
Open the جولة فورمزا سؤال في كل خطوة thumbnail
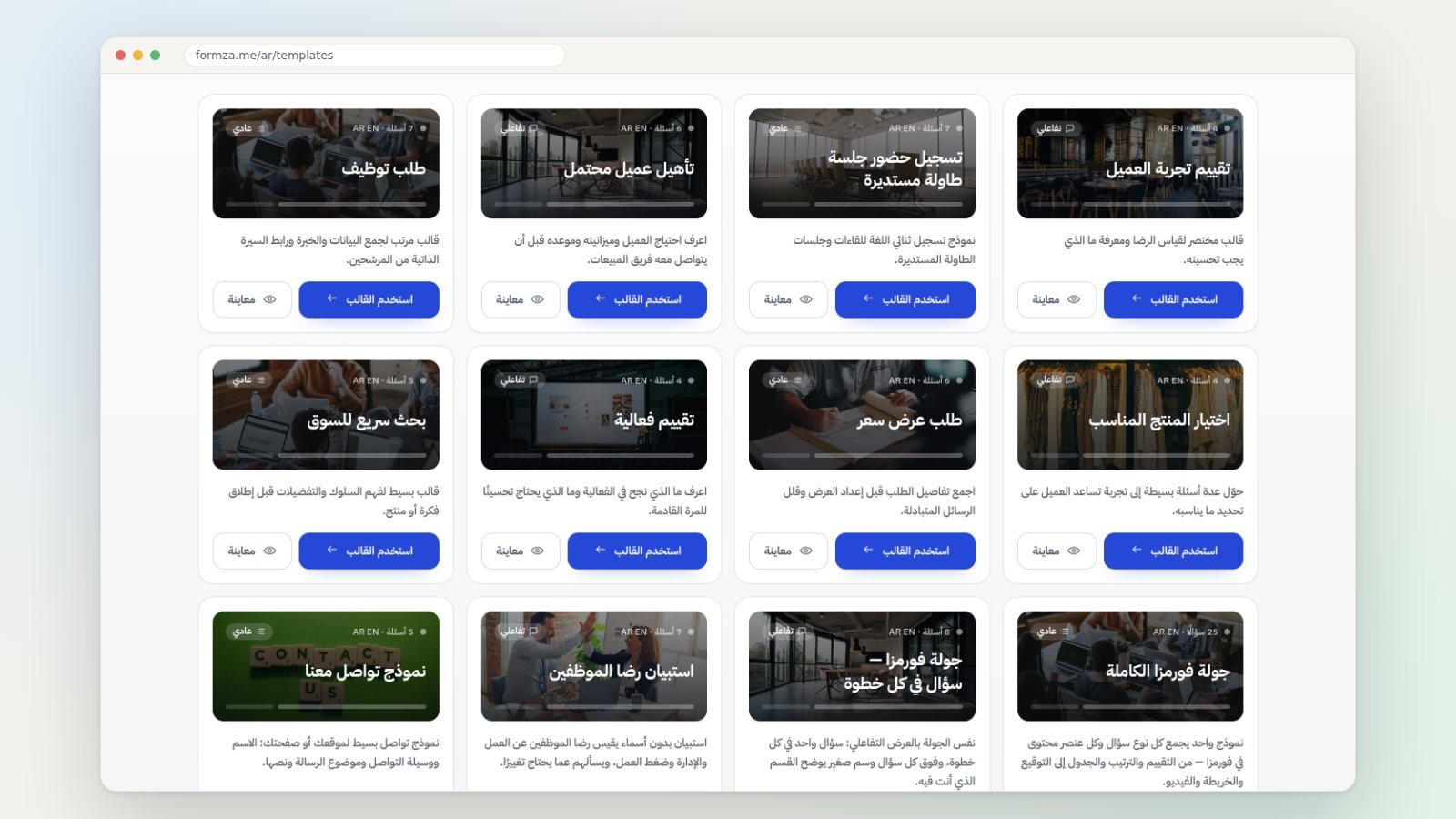(862, 666)
